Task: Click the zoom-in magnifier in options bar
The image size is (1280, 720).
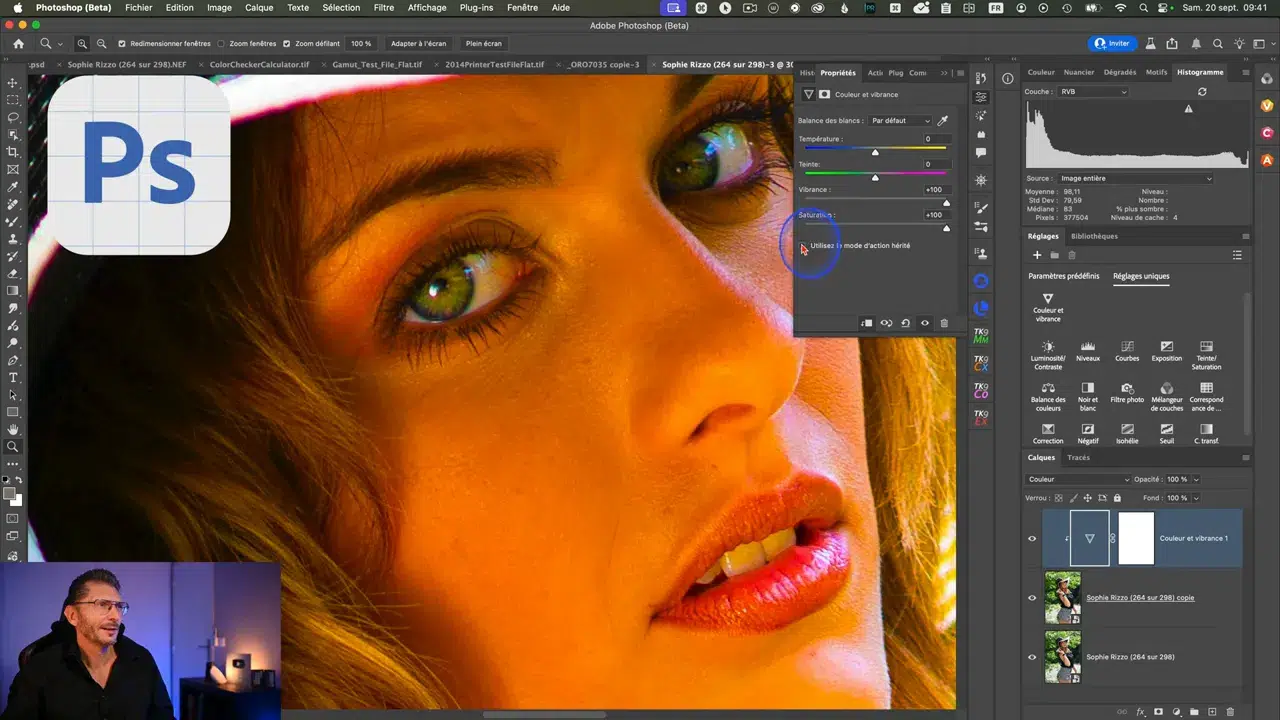Action: (x=82, y=44)
